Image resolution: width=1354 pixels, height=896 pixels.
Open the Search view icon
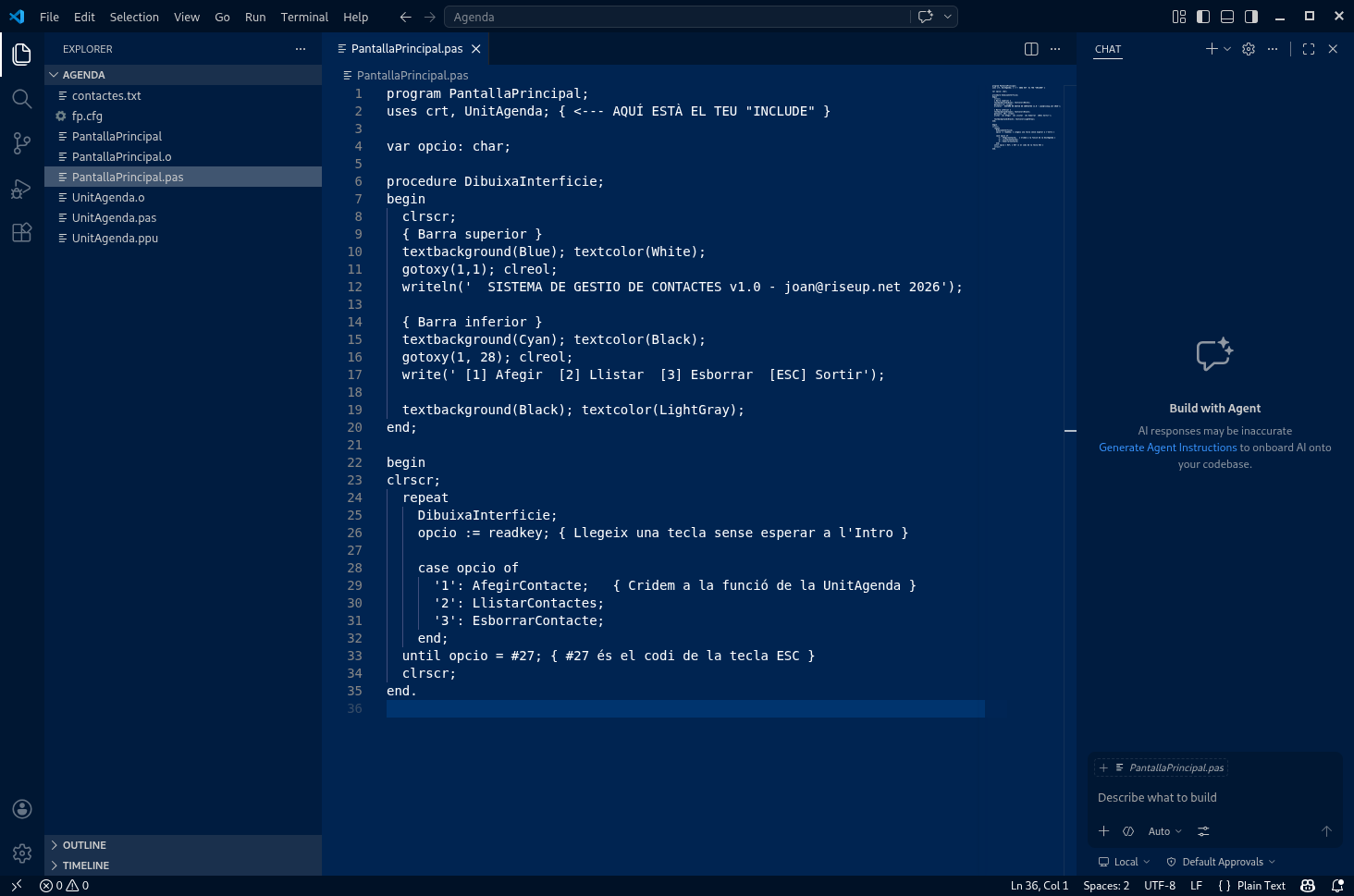coord(22,99)
